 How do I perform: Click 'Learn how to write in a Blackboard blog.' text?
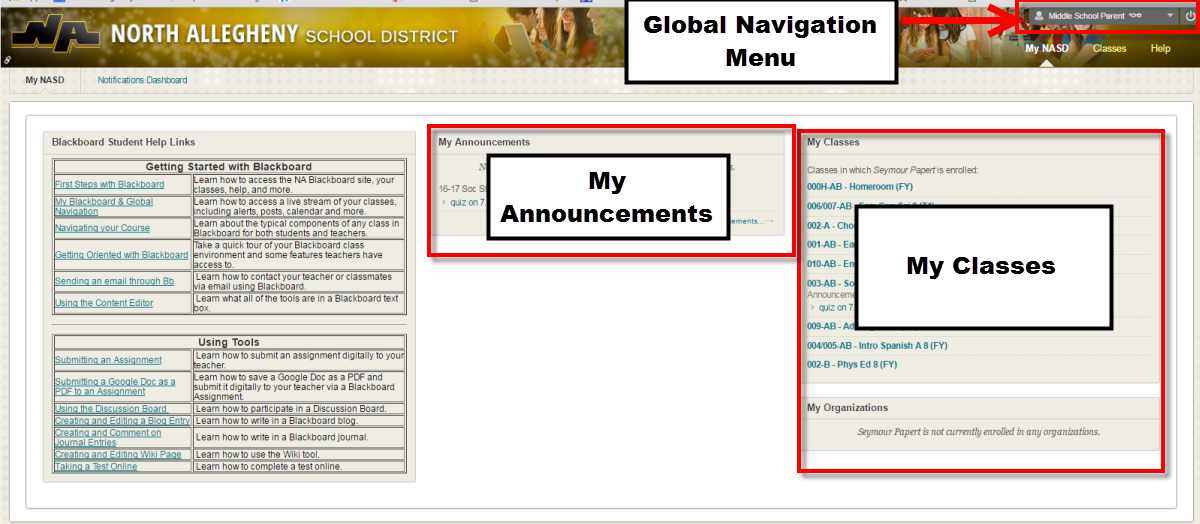[277, 421]
